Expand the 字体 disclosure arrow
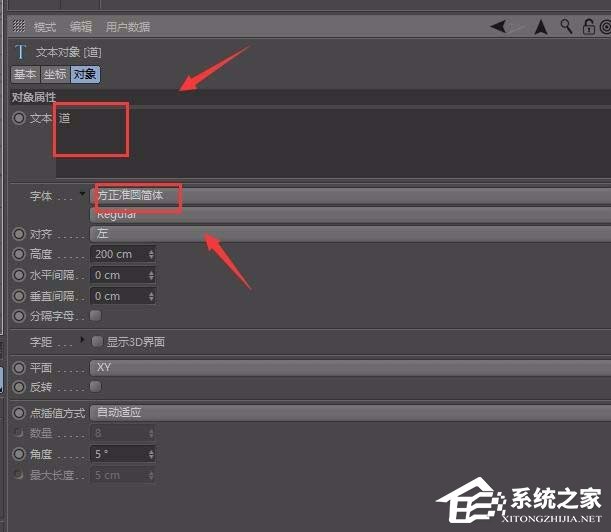 (x=82, y=193)
